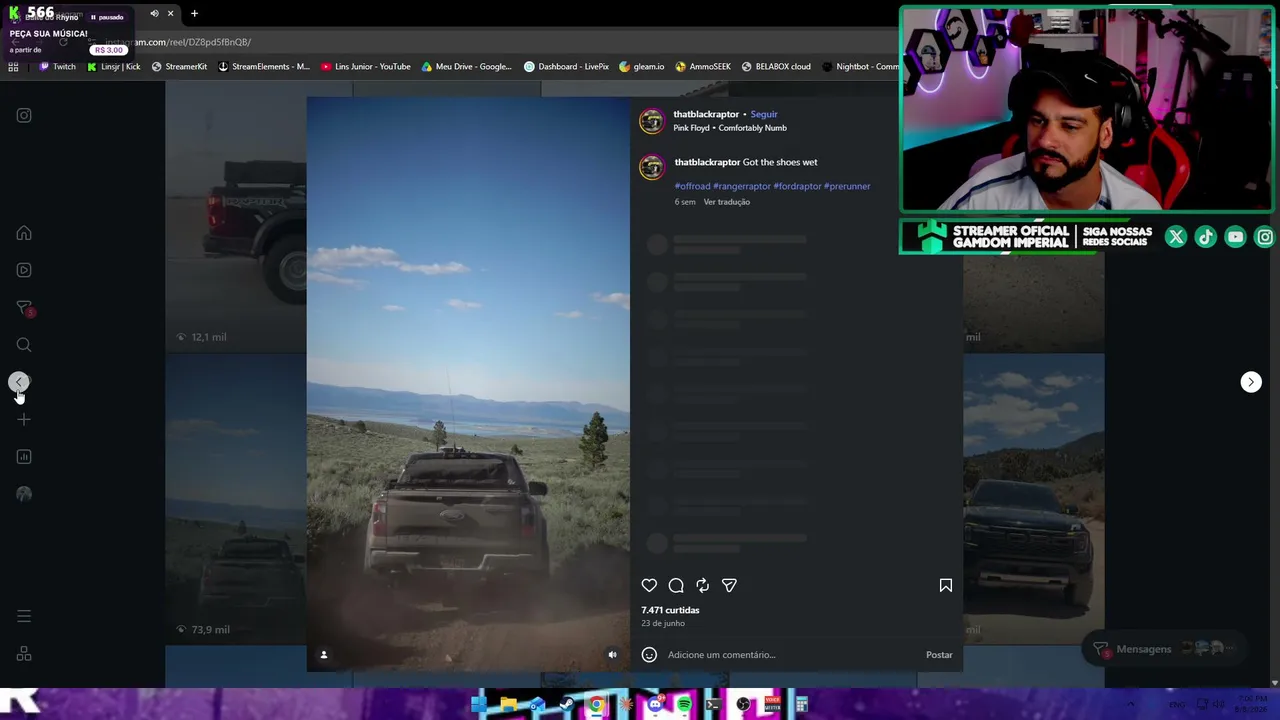This screenshot has height=720, width=1280.
Task: Click the comment input field
Action: (x=790, y=655)
